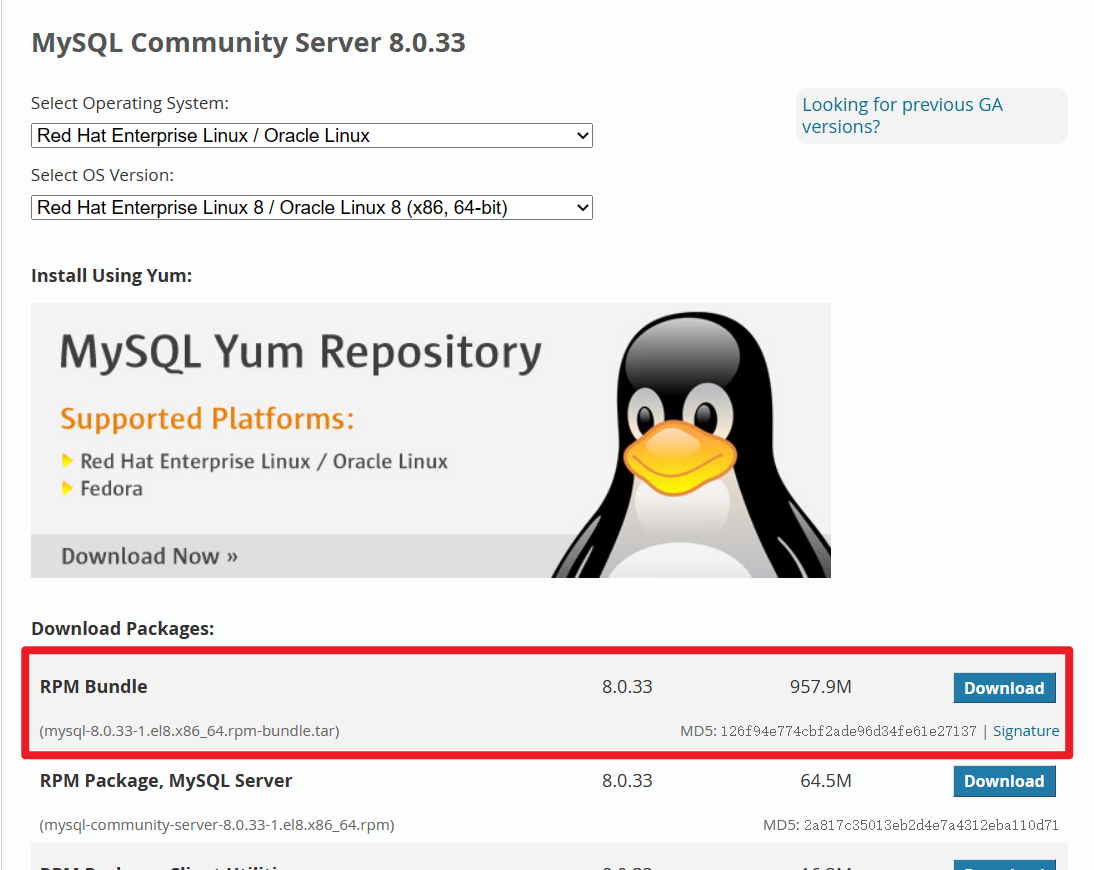Click the 'MySQL Community Server 8.0.33' heading

coord(248,43)
